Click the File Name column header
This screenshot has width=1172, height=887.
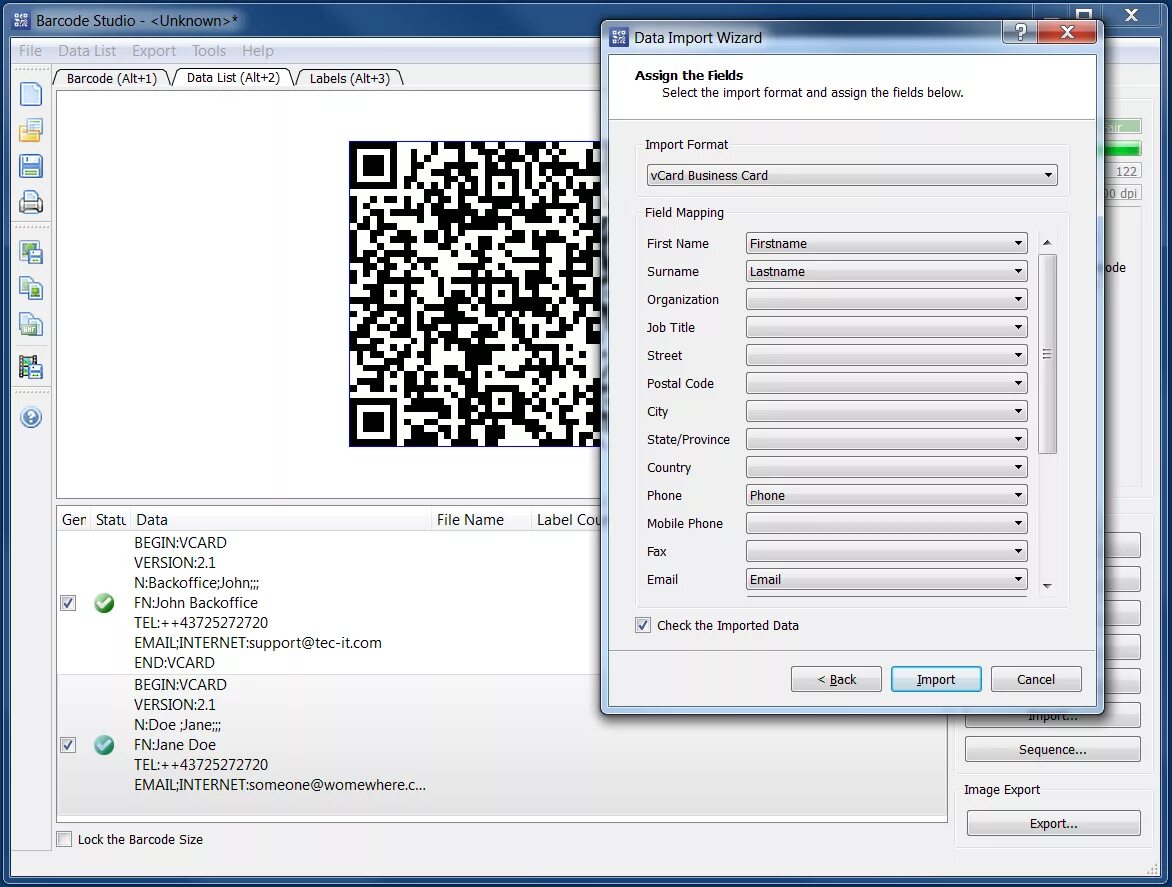481,520
